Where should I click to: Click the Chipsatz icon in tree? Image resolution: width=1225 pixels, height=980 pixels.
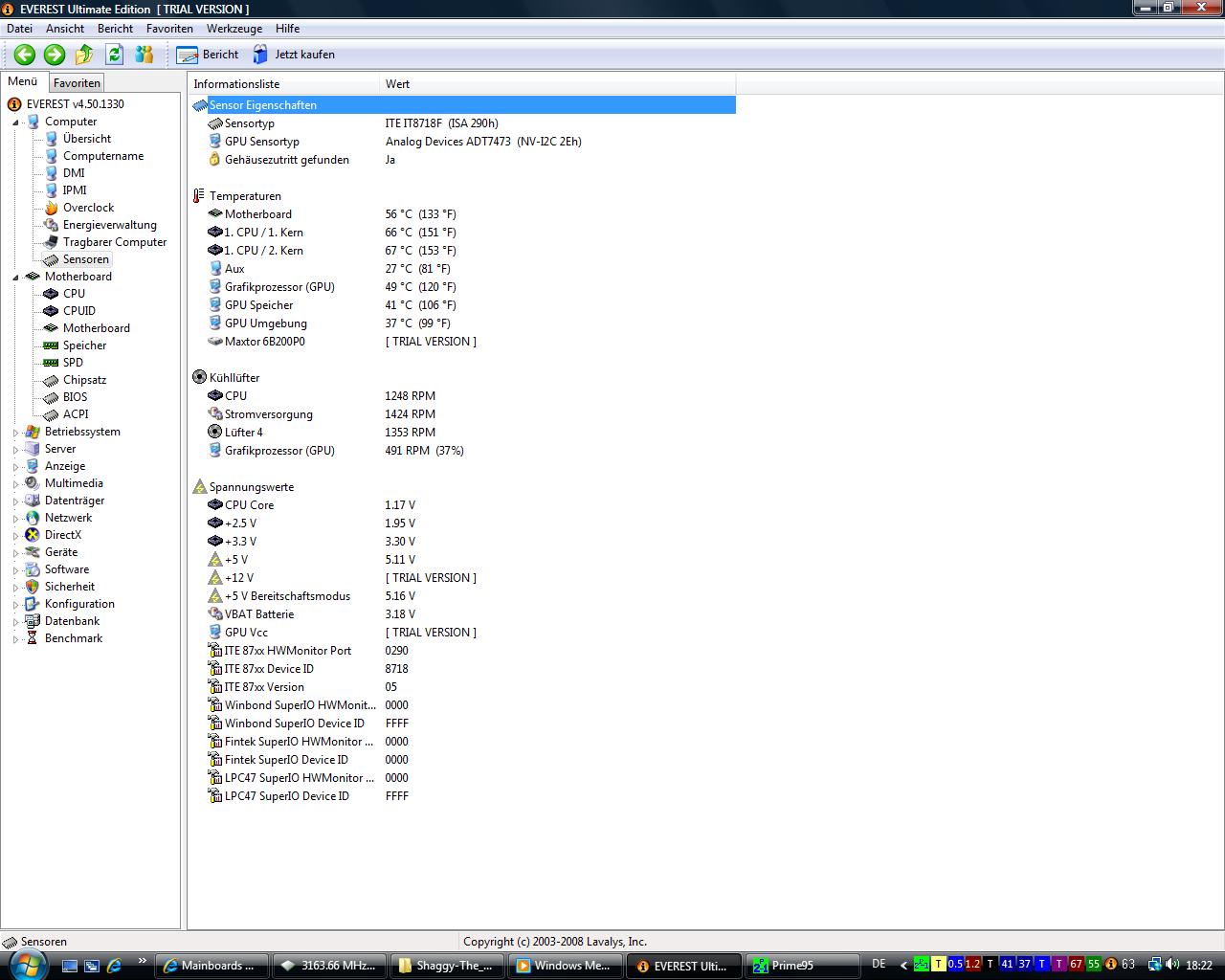[x=51, y=380]
